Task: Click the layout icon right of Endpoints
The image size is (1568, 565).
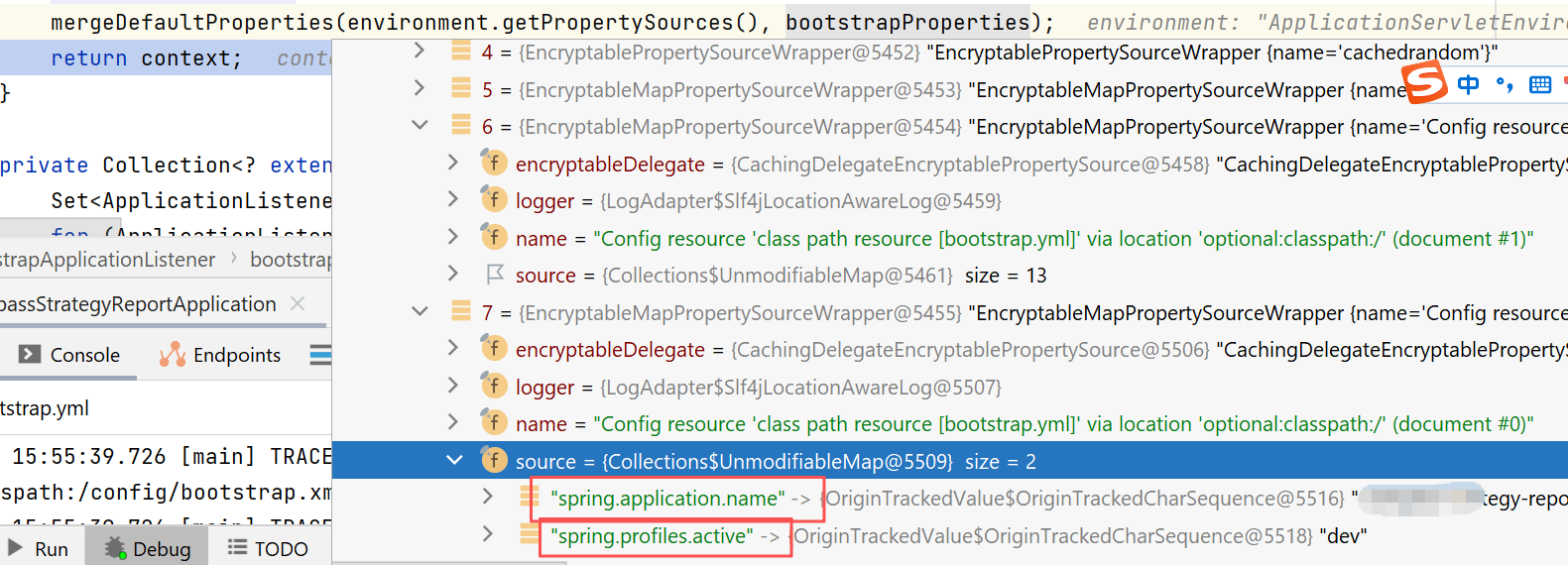Action: [320, 355]
